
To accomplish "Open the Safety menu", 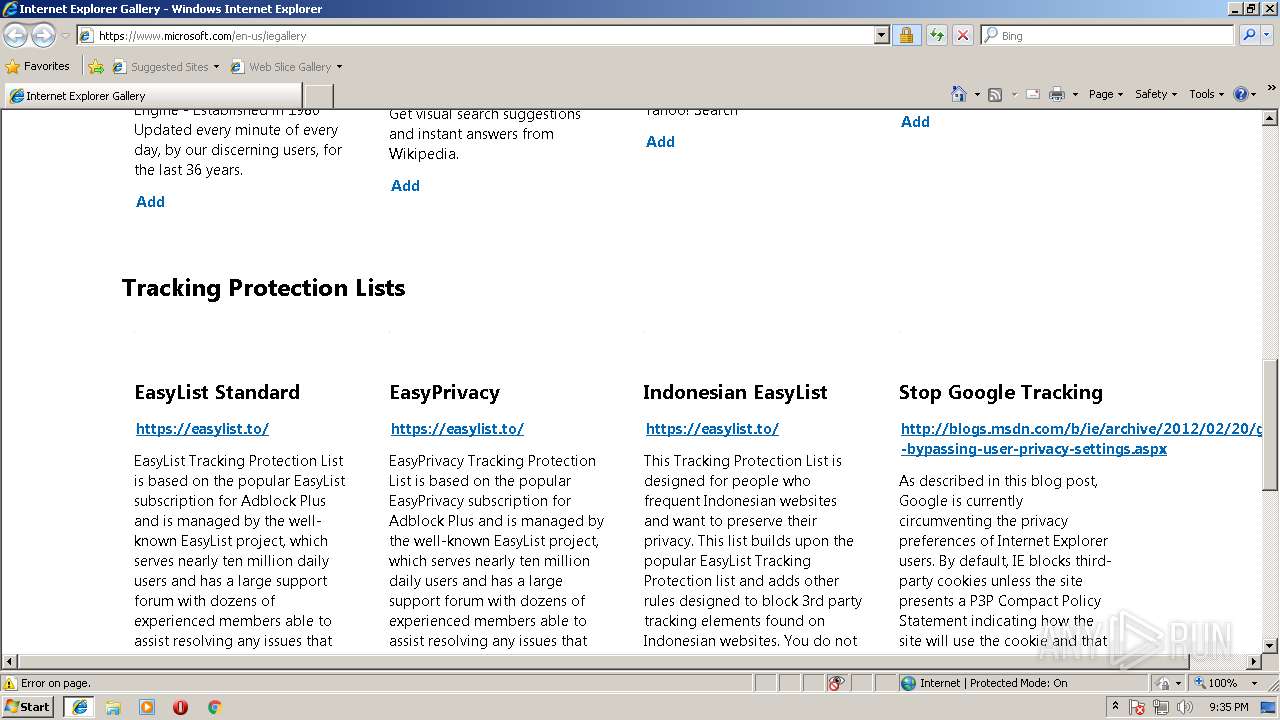I will tap(1155, 94).
